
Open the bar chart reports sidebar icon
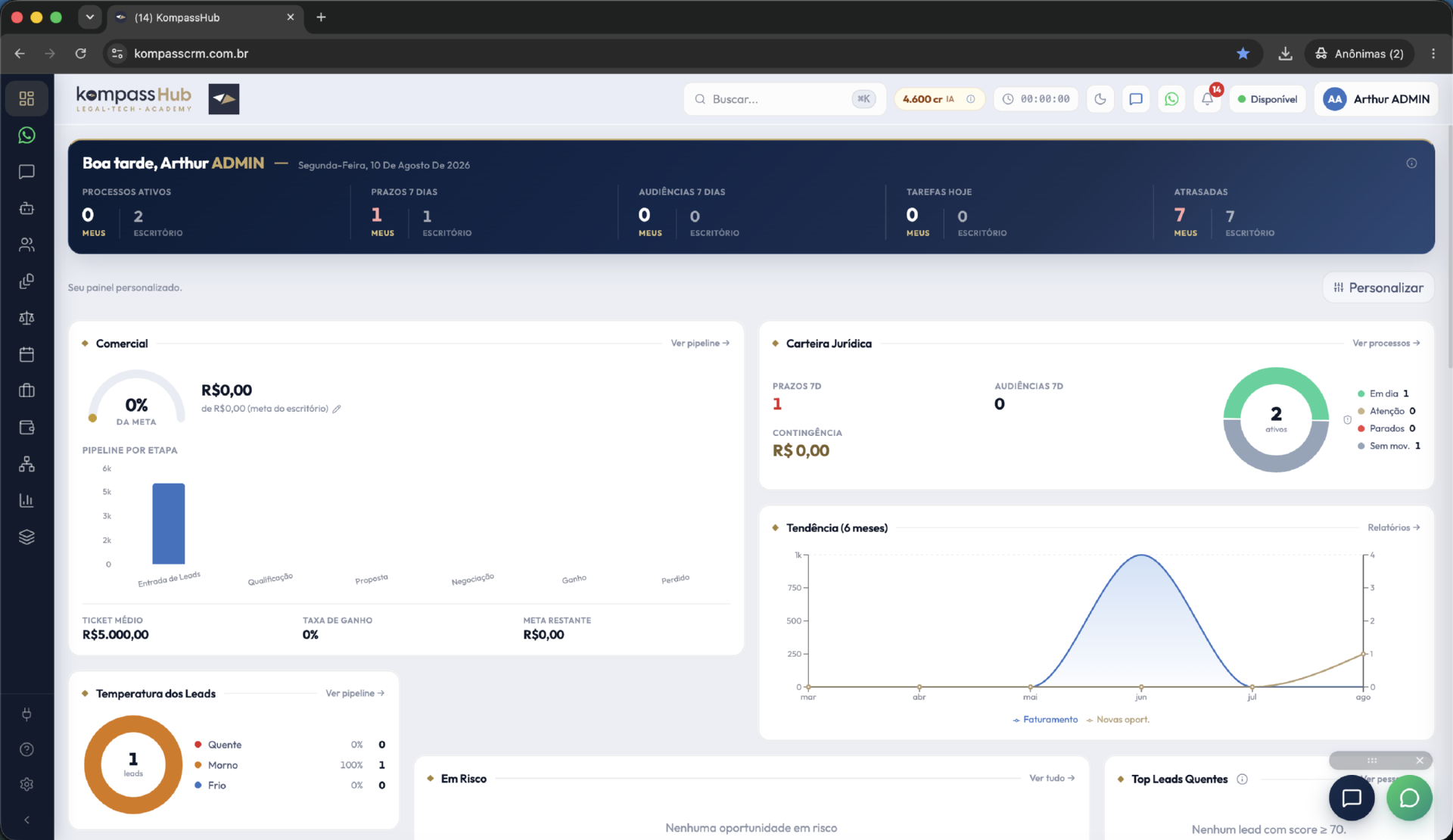tap(26, 500)
